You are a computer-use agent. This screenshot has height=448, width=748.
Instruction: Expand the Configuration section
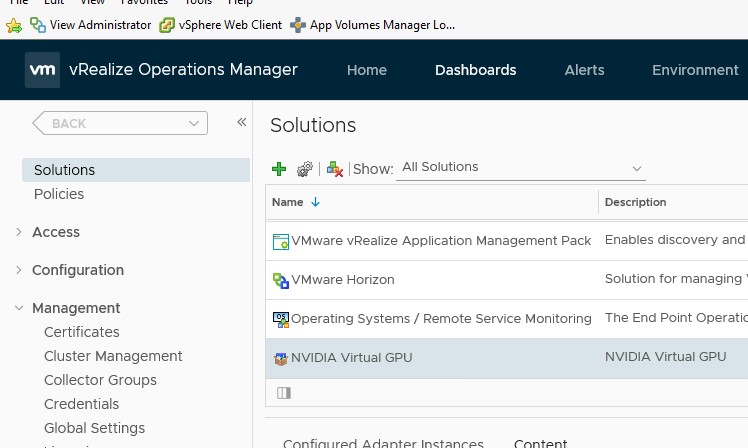point(19,270)
